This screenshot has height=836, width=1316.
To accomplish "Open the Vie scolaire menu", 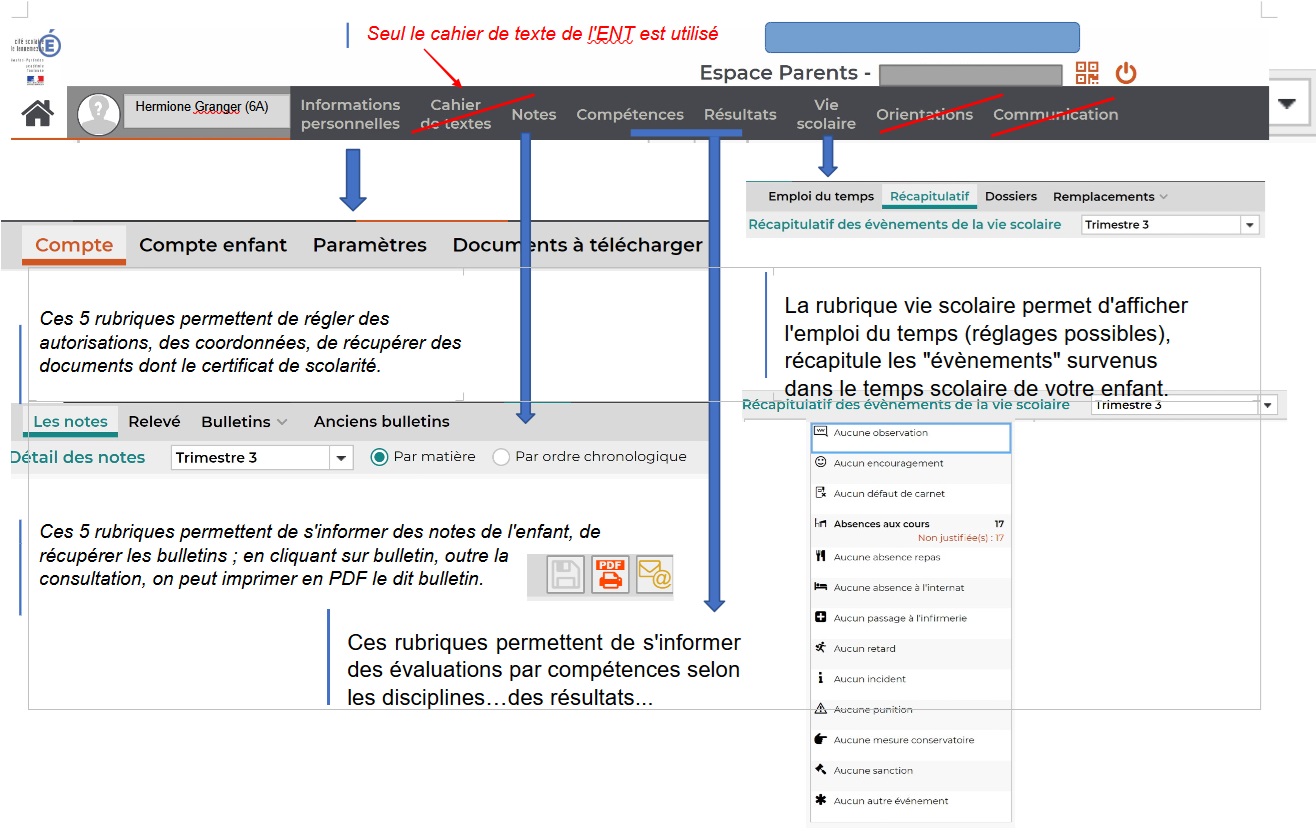I will tap(826, 114).
